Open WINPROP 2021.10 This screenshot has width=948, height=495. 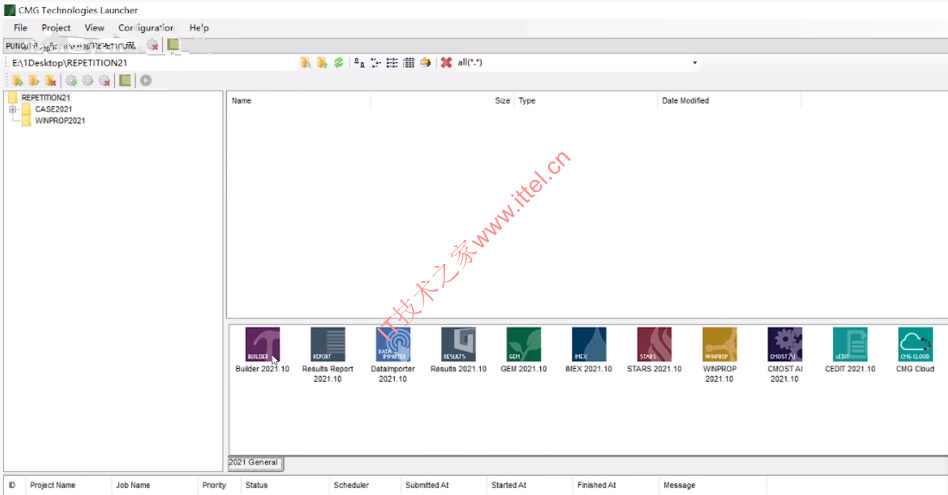pos(719,355)
